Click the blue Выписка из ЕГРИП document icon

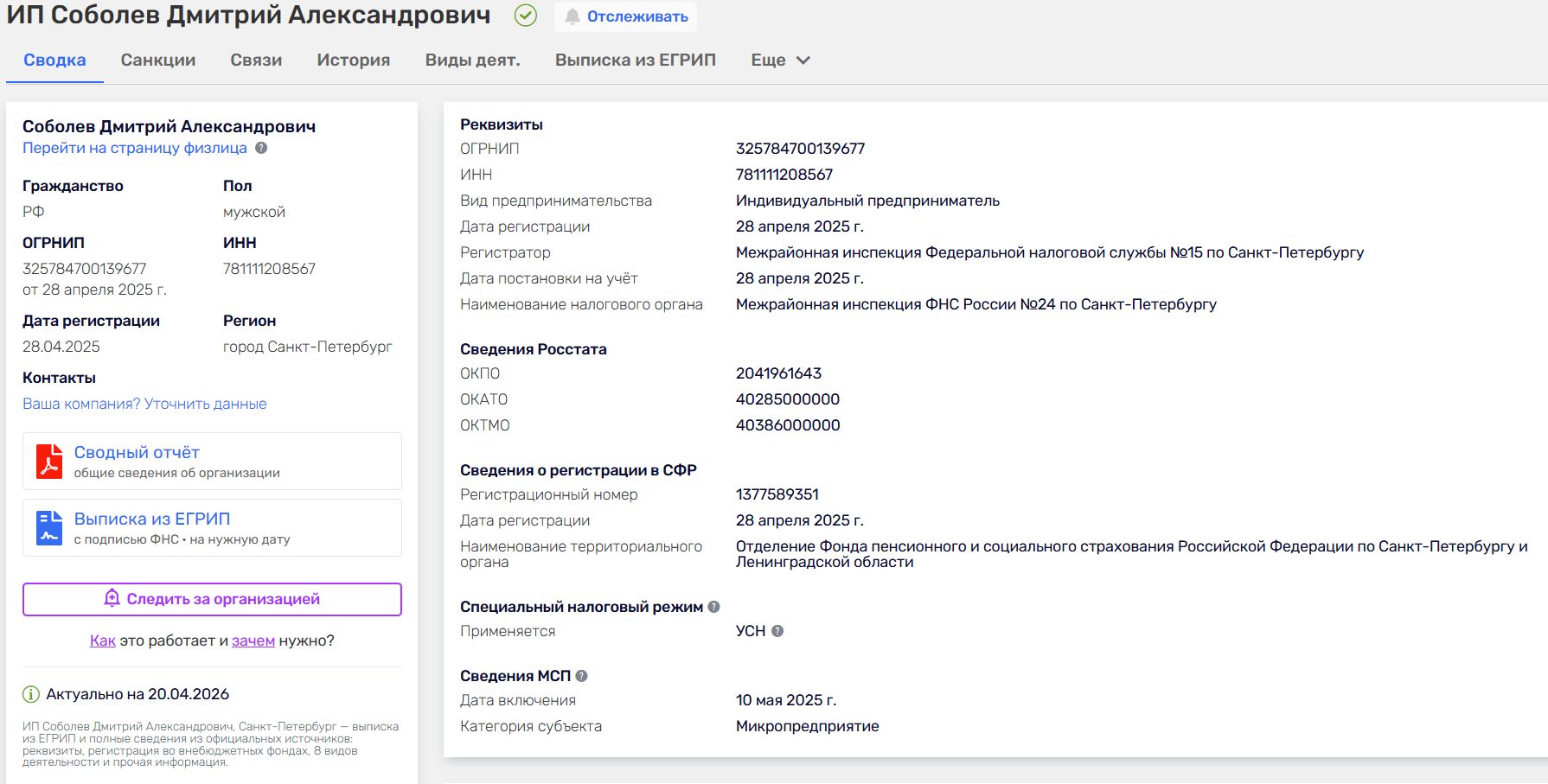pos(49,528)
